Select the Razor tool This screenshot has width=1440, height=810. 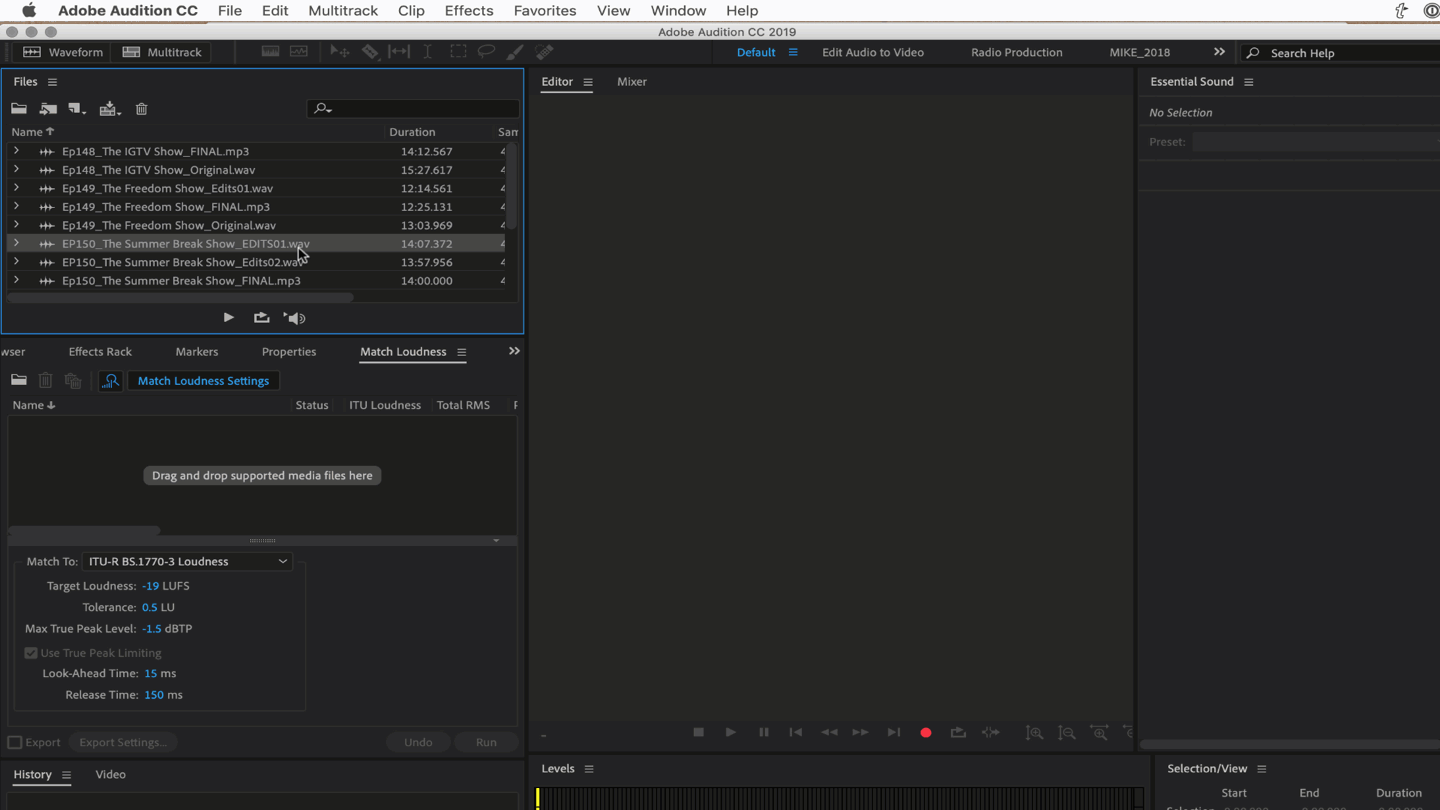tap(370, 52)
